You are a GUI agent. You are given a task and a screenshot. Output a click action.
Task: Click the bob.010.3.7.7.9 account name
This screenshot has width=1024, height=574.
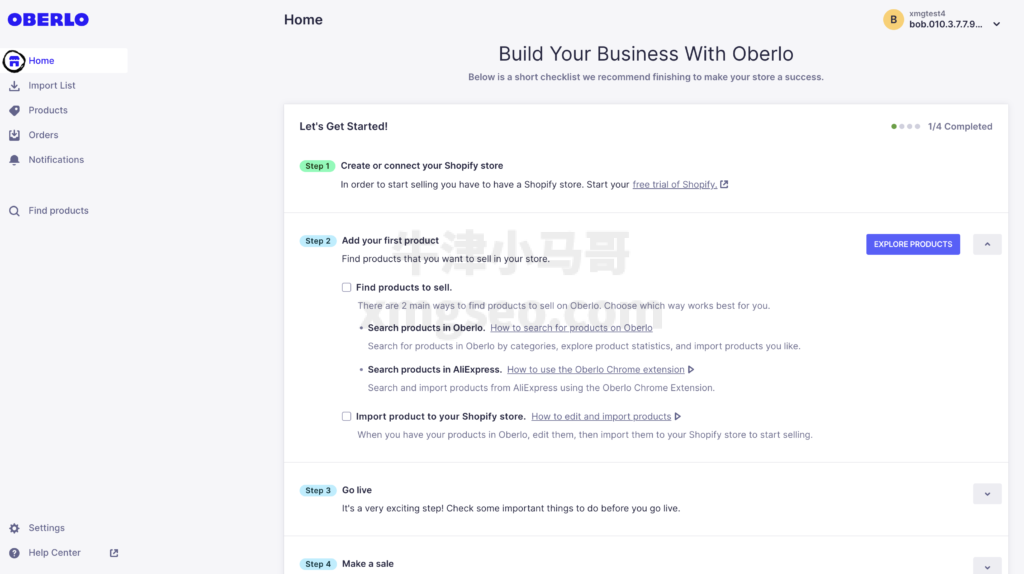(x=946, y=24)
